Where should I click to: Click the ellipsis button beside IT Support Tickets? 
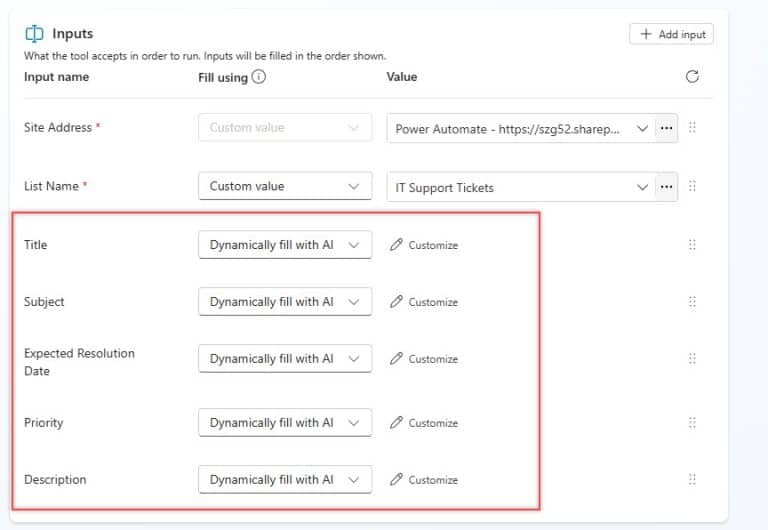667,186
